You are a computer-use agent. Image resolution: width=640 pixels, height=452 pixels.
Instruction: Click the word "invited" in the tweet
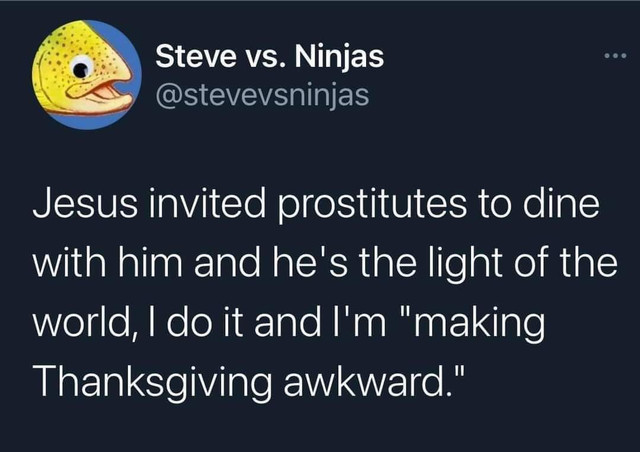[x=207, y=203]
